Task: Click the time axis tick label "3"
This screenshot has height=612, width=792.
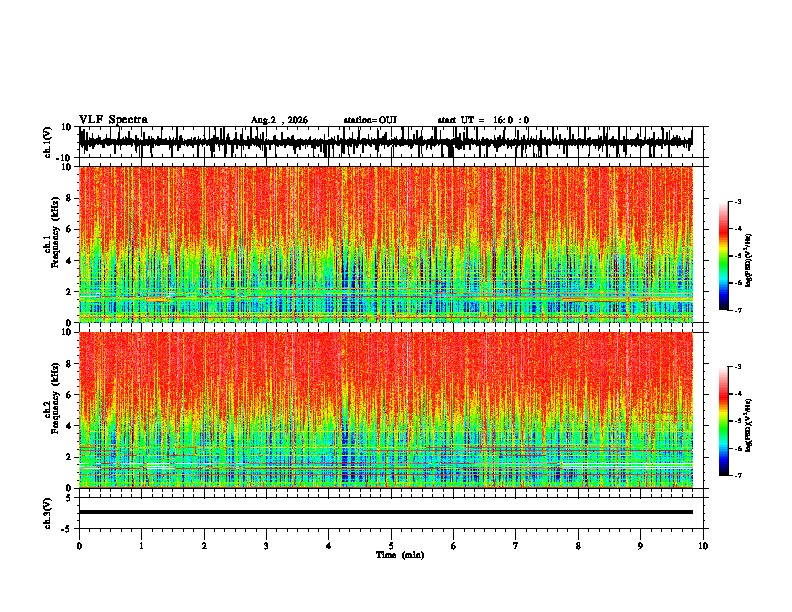Action: click(x=266, y=546)
